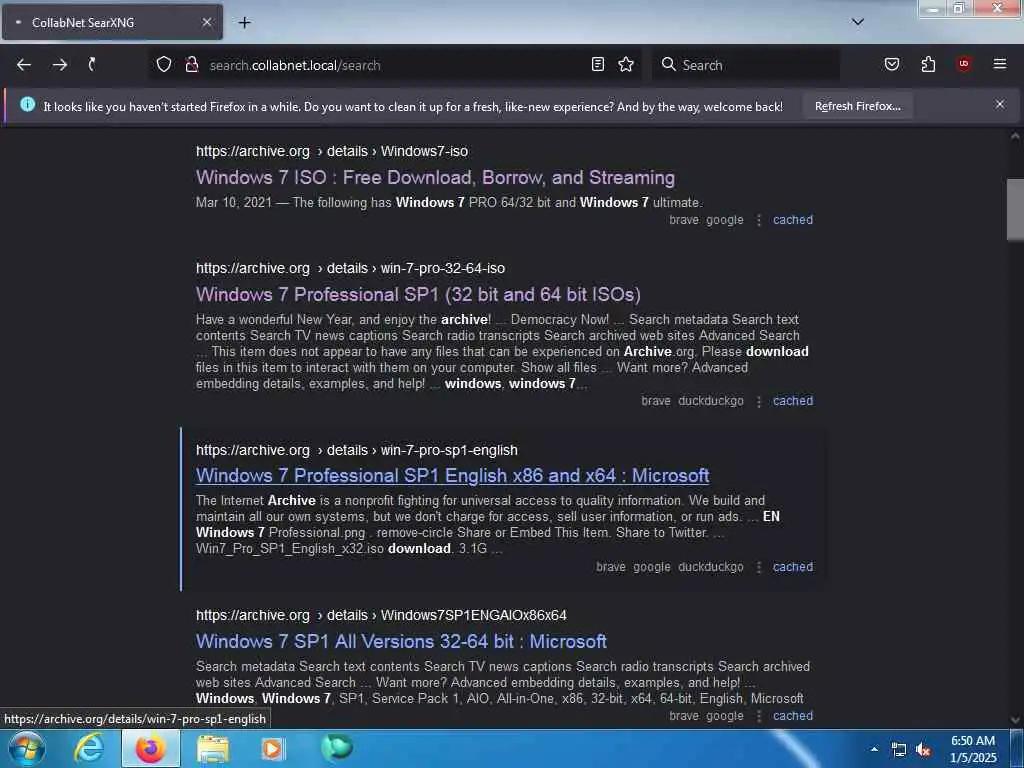Open Windows 7 Professional SP1 ISOs result
Image resolution: width=1024 pixels, height=768 pixels.
coord(418,295)
